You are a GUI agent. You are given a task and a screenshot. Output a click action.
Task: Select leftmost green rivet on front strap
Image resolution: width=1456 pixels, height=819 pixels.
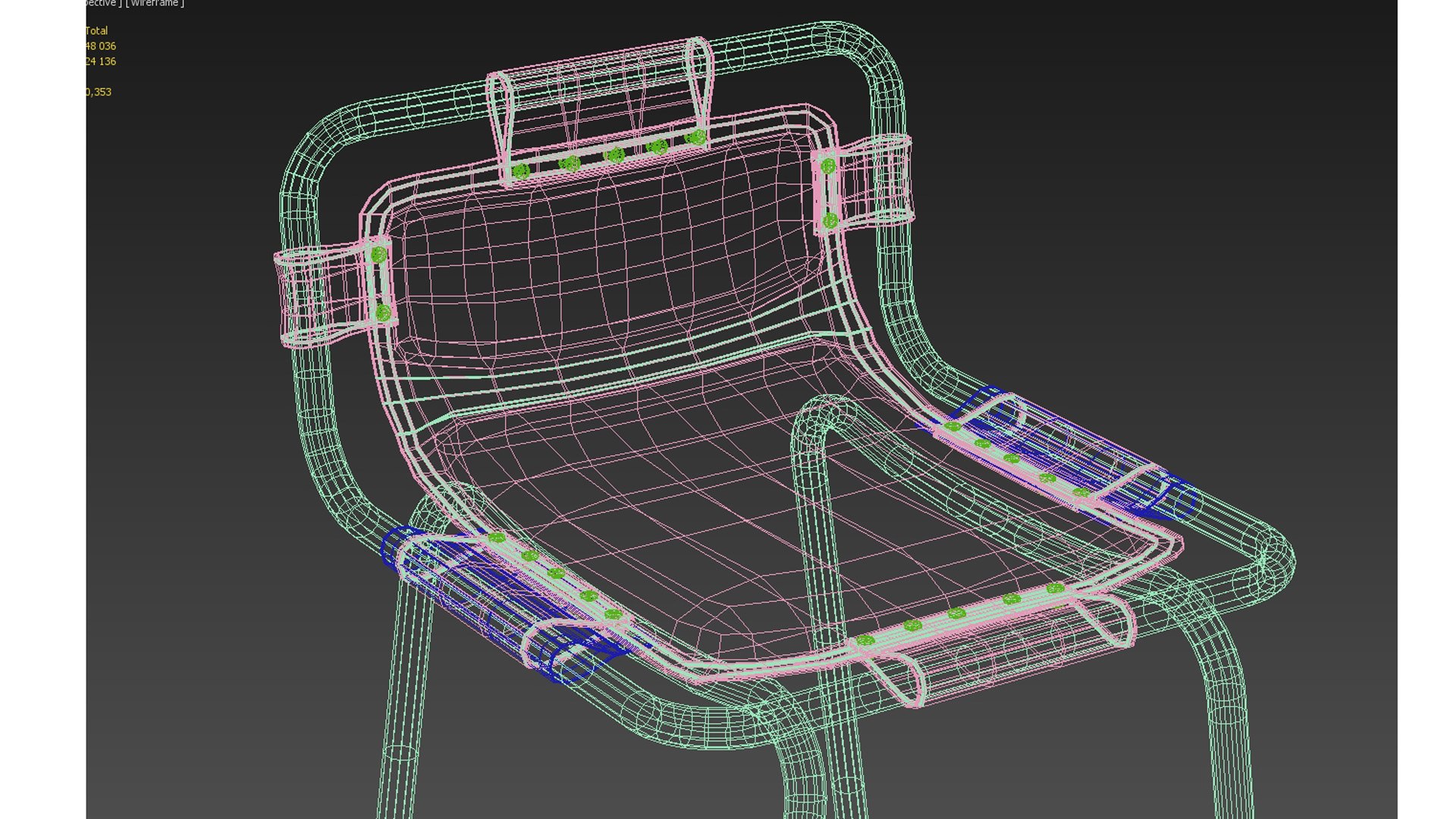click(866, 641)
